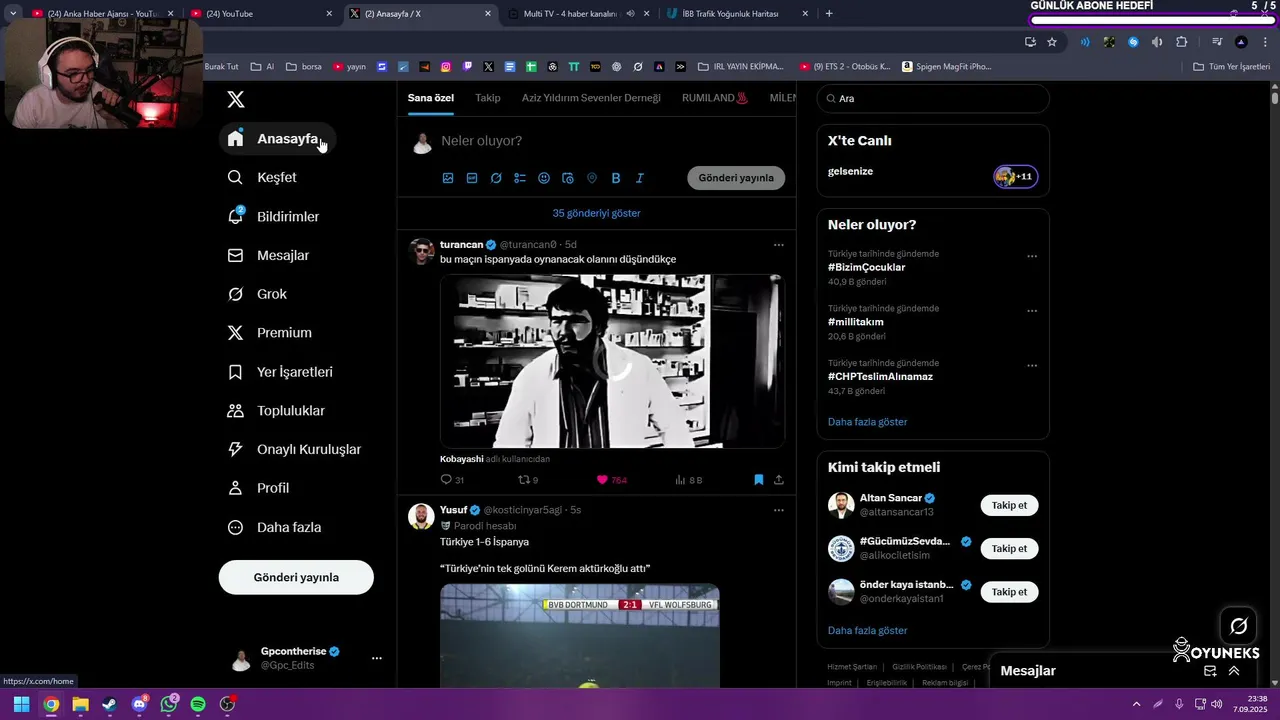
Task: Show more trends Daha fazla göster
Action: point(867,422)
